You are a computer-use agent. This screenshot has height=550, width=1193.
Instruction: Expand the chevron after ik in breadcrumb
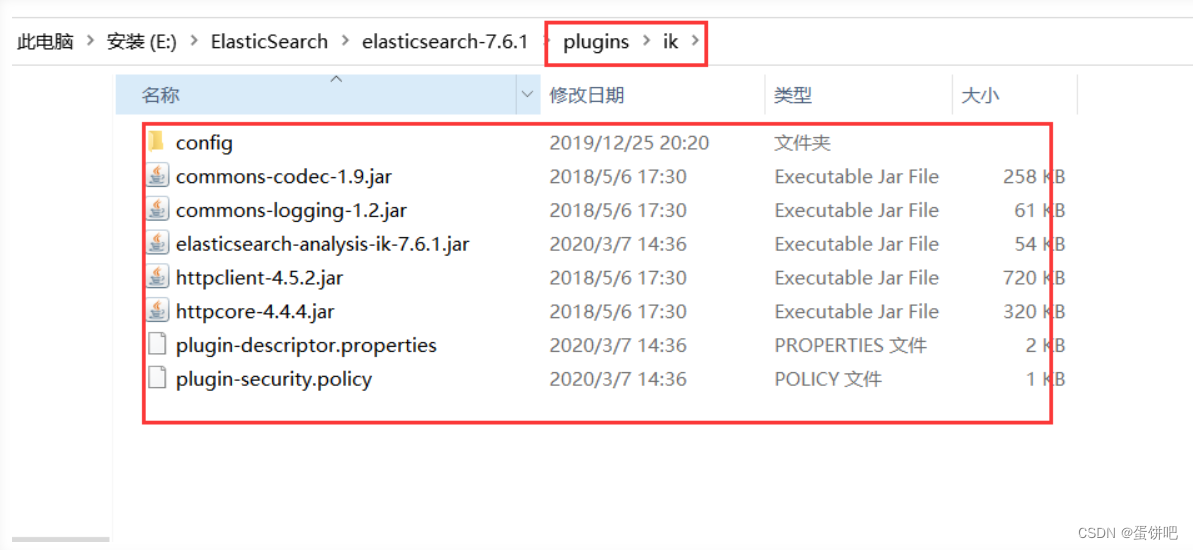point(694,41)
